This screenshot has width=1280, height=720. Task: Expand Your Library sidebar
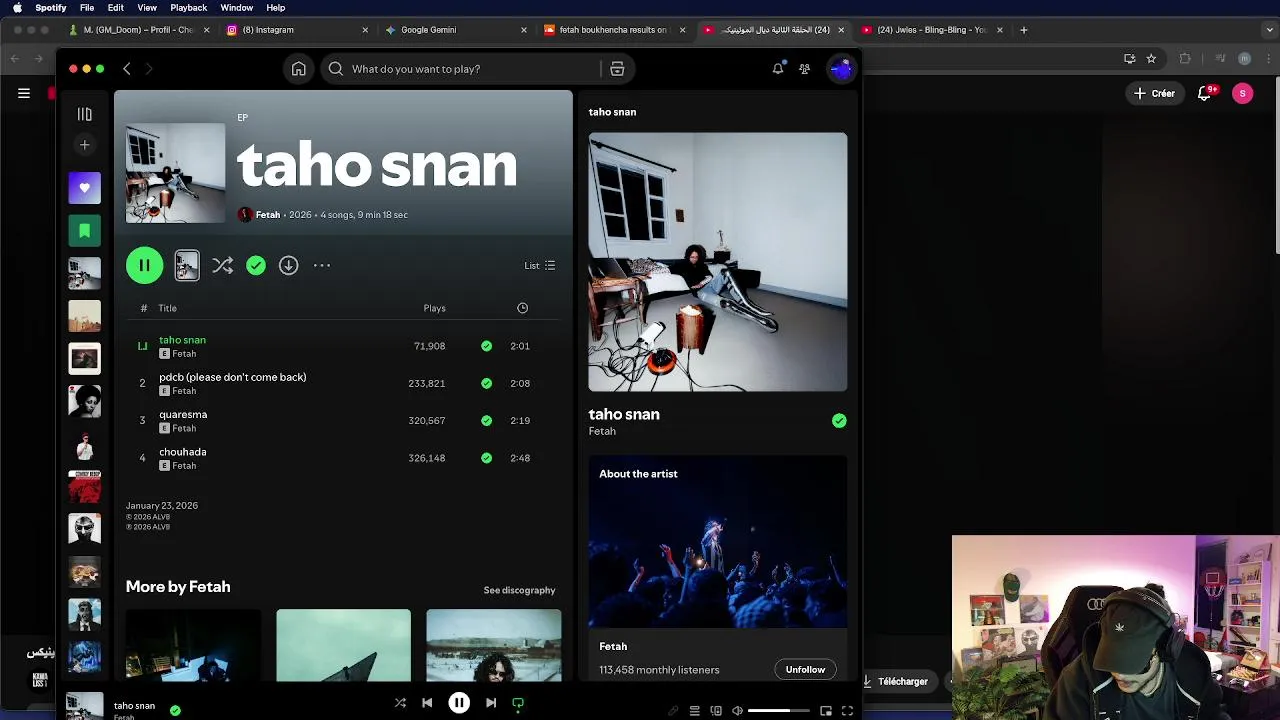click(85, 114)
